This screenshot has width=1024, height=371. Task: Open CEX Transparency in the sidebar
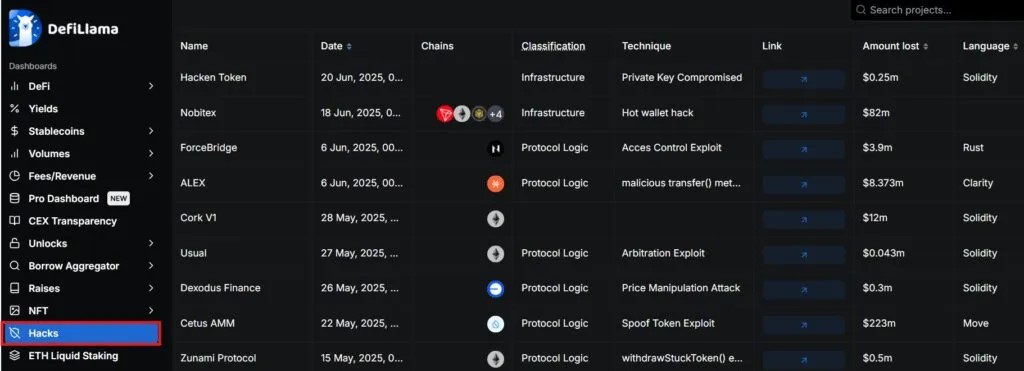[72, 221]
